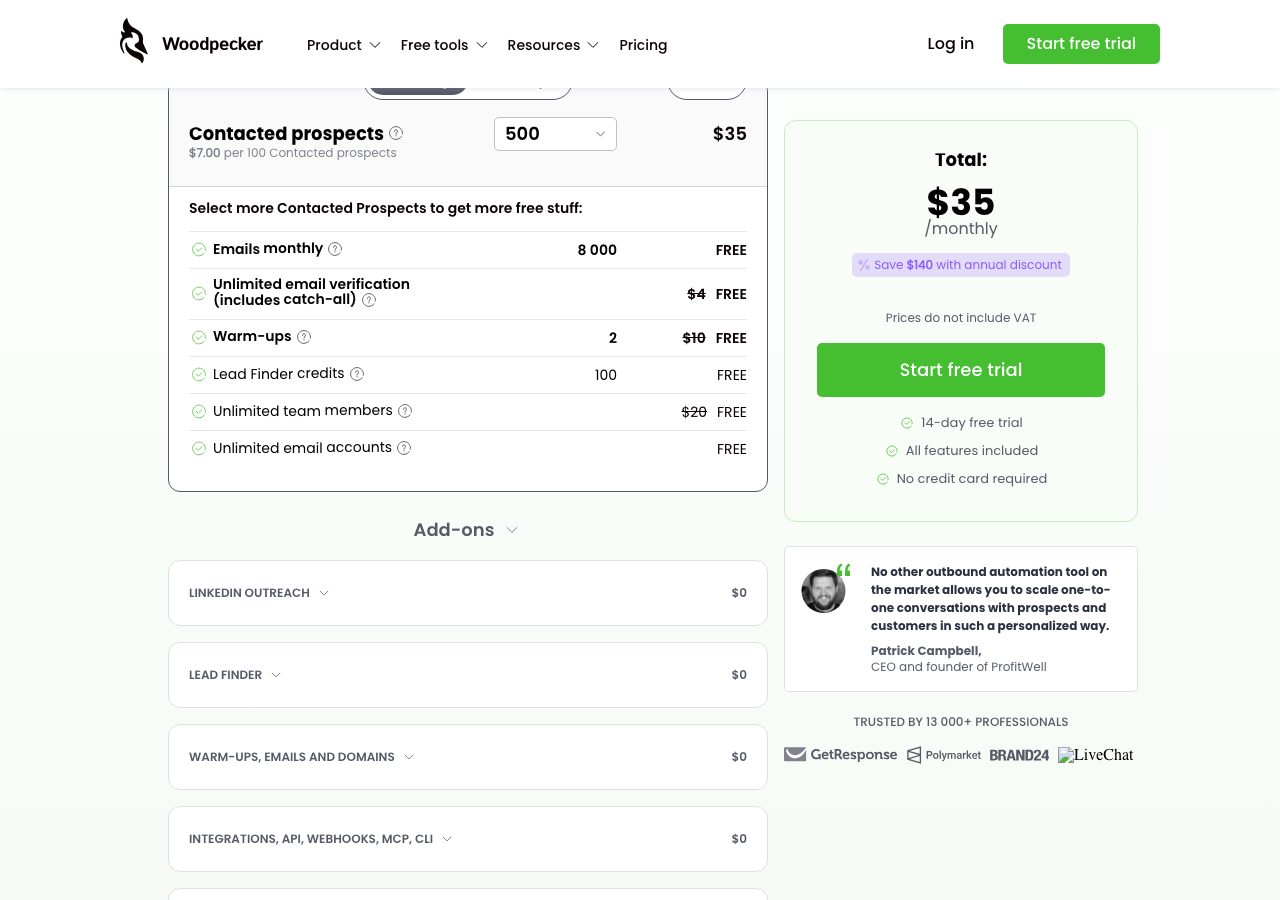Open the help tooltip for Contacted prospects
This screenshot has height=900, width=1280.
pos(396,133)
